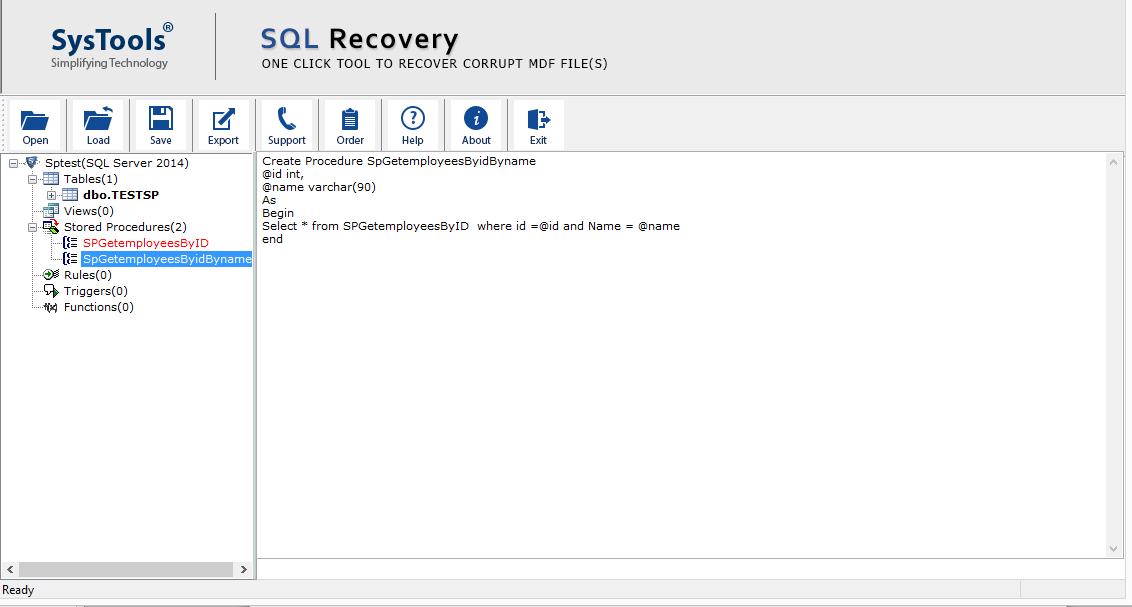Click the Order clipboard icon
Image resolution: width=1132 pixels, height=607 pixels.
tap(349, 119)
